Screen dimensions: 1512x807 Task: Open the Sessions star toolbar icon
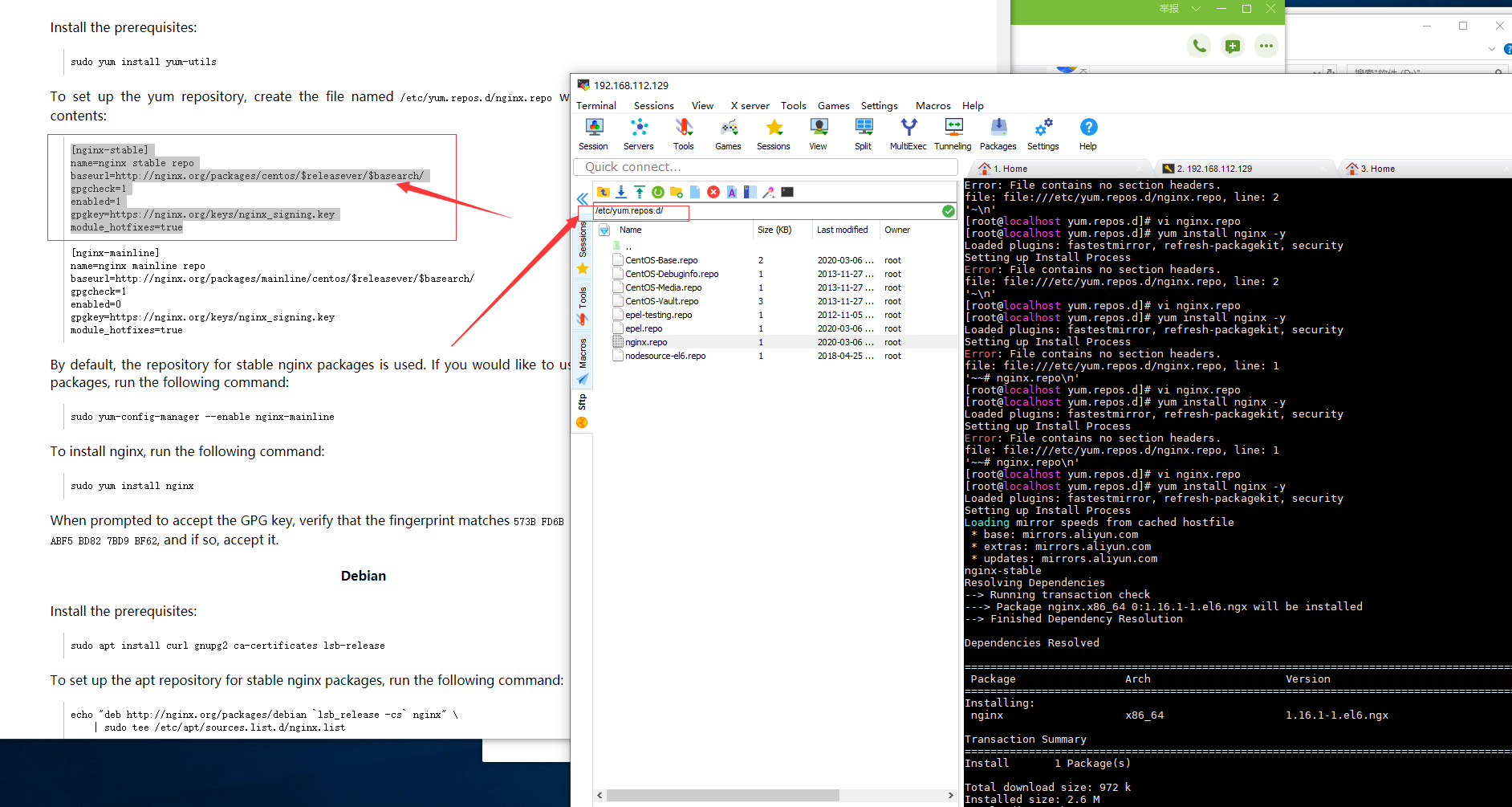coord(774,134)
